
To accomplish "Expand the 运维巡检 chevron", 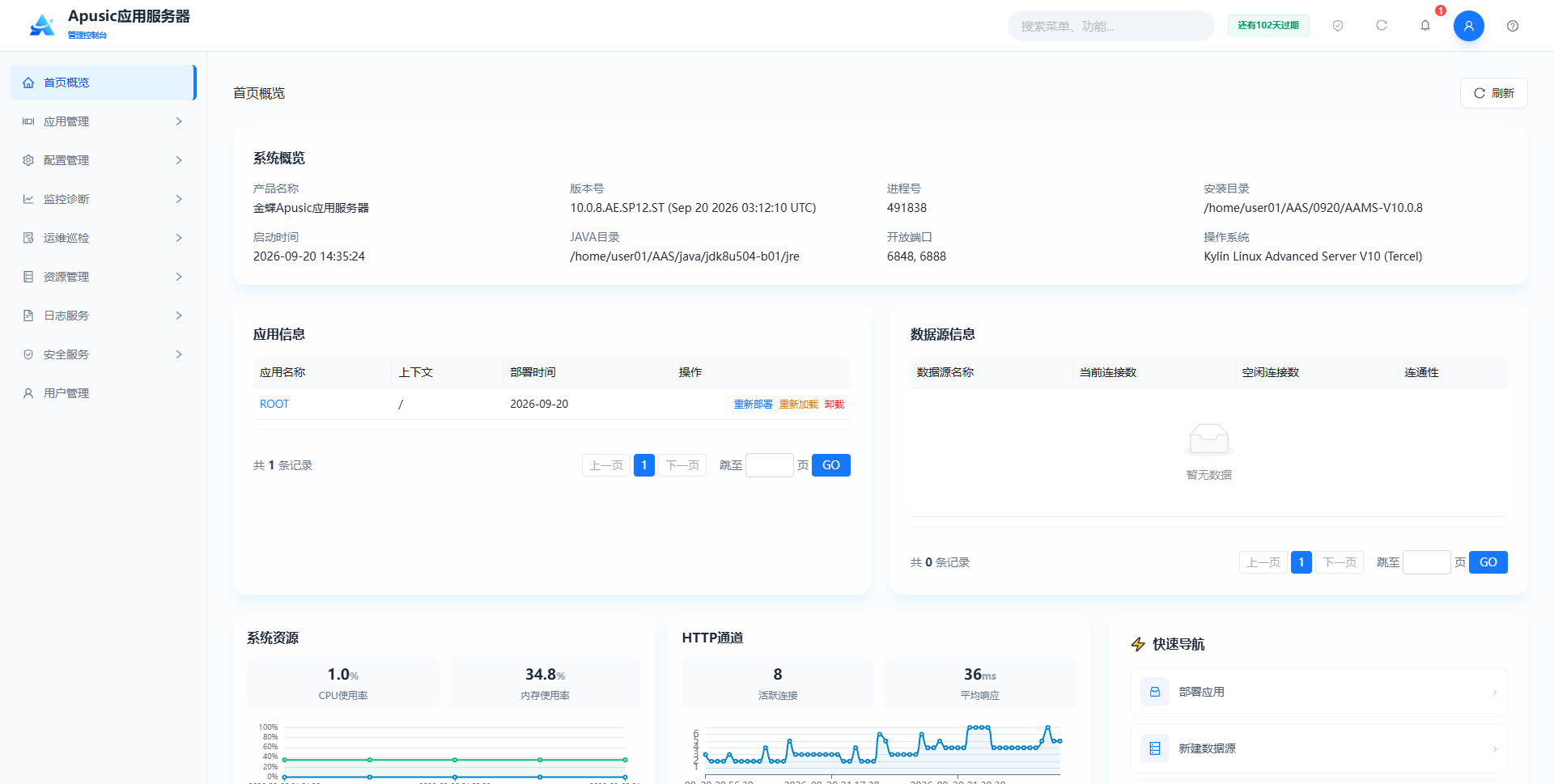I will click(179, 238).
